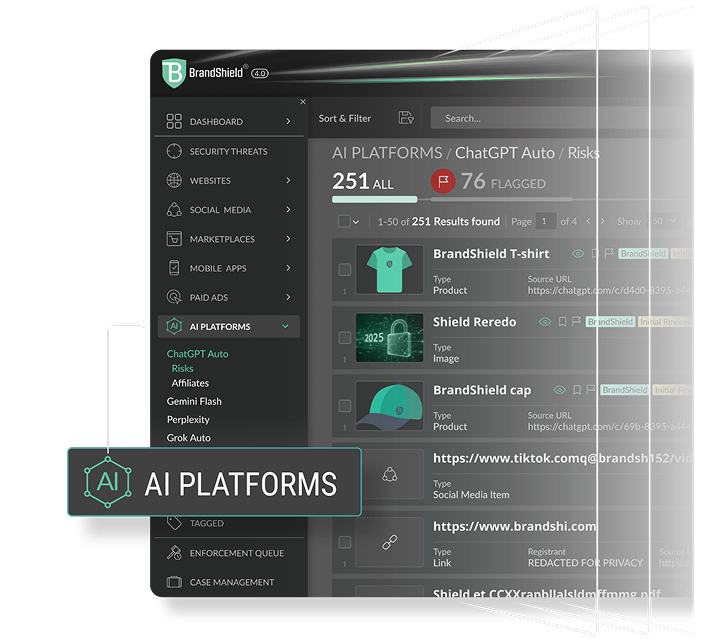The height and width of the screenshot is (642, 717).
Task: Switch to the 251 ALL tab
Action: (363, 182)
